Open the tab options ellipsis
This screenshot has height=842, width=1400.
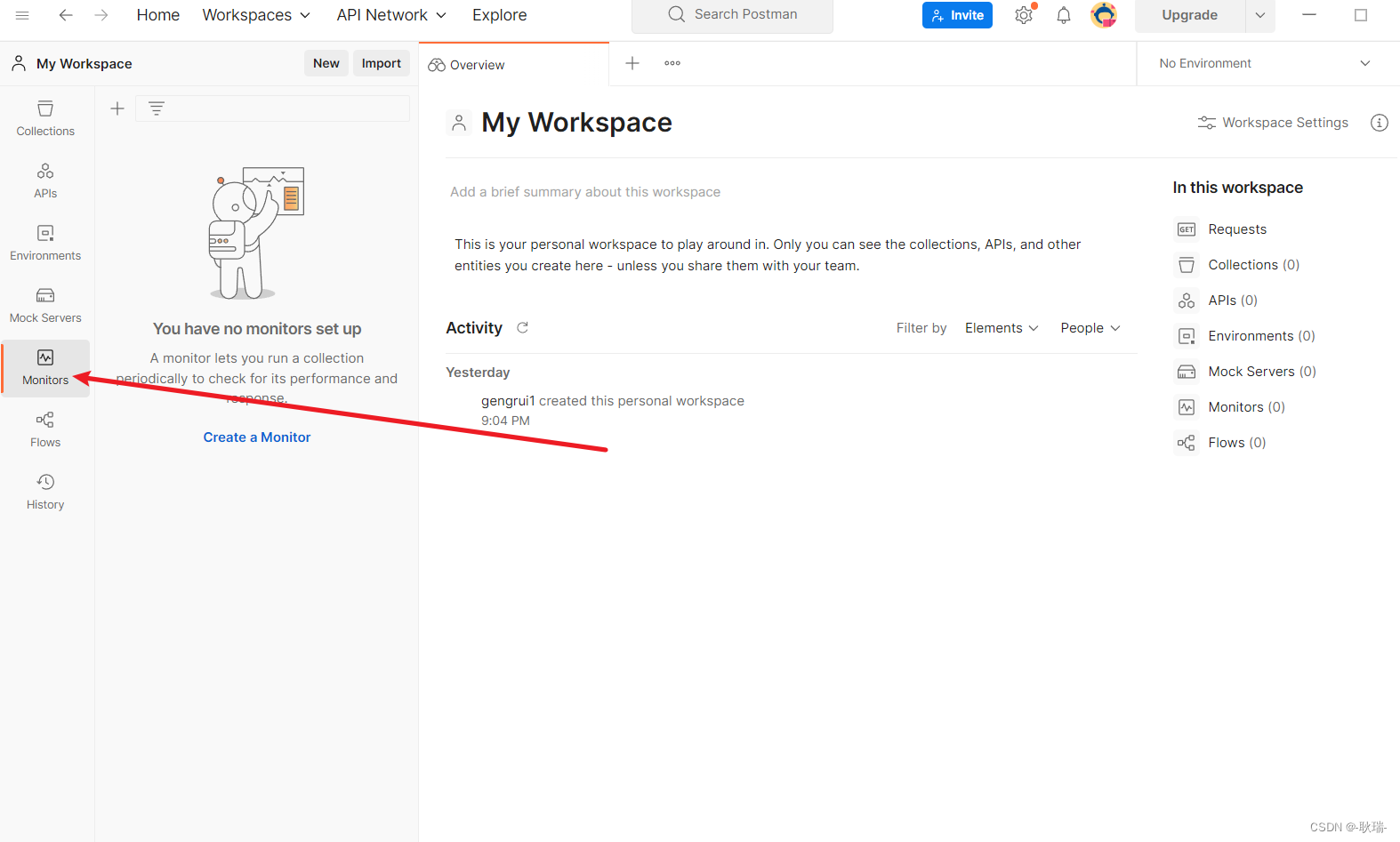point(672,63)
